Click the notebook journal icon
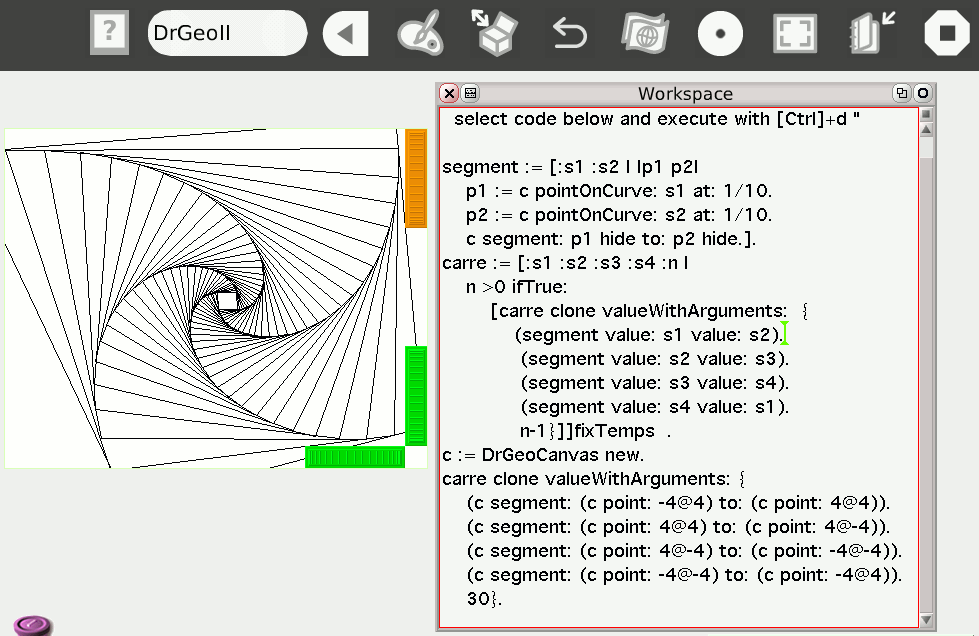Viewport: 979px width, 636px height. pos(870,34)
